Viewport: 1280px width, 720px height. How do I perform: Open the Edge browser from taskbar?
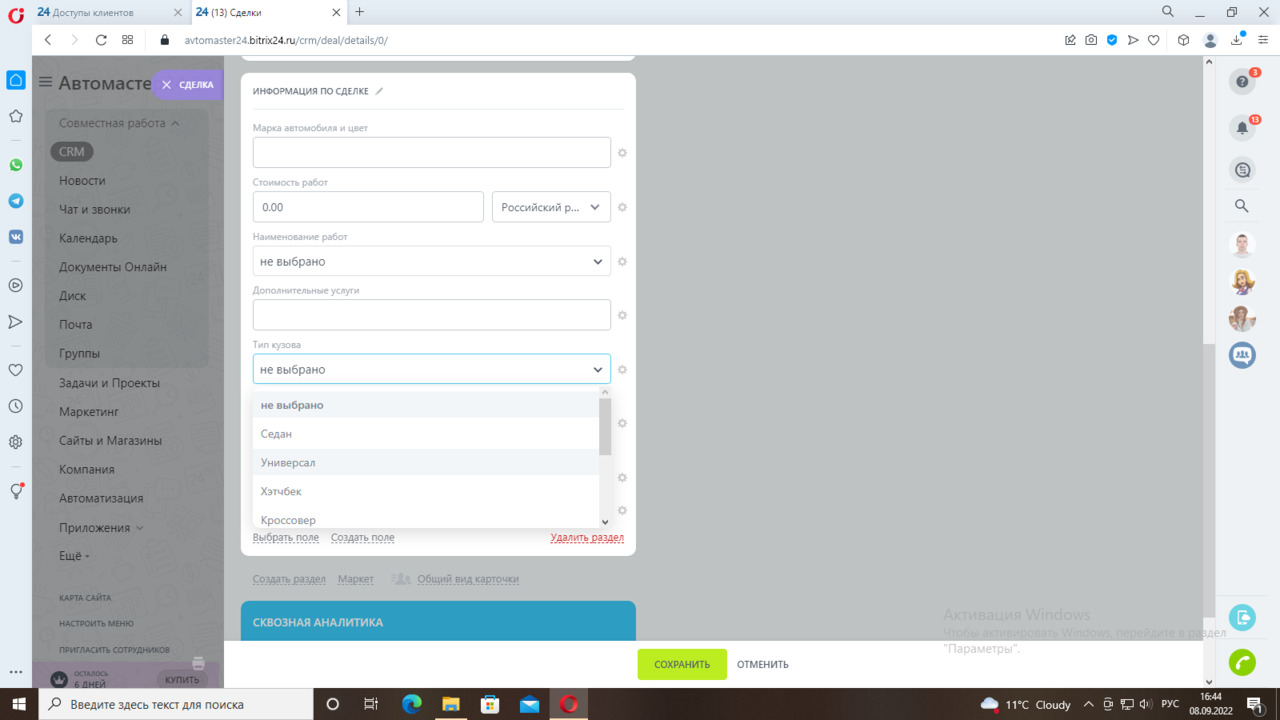411,704
